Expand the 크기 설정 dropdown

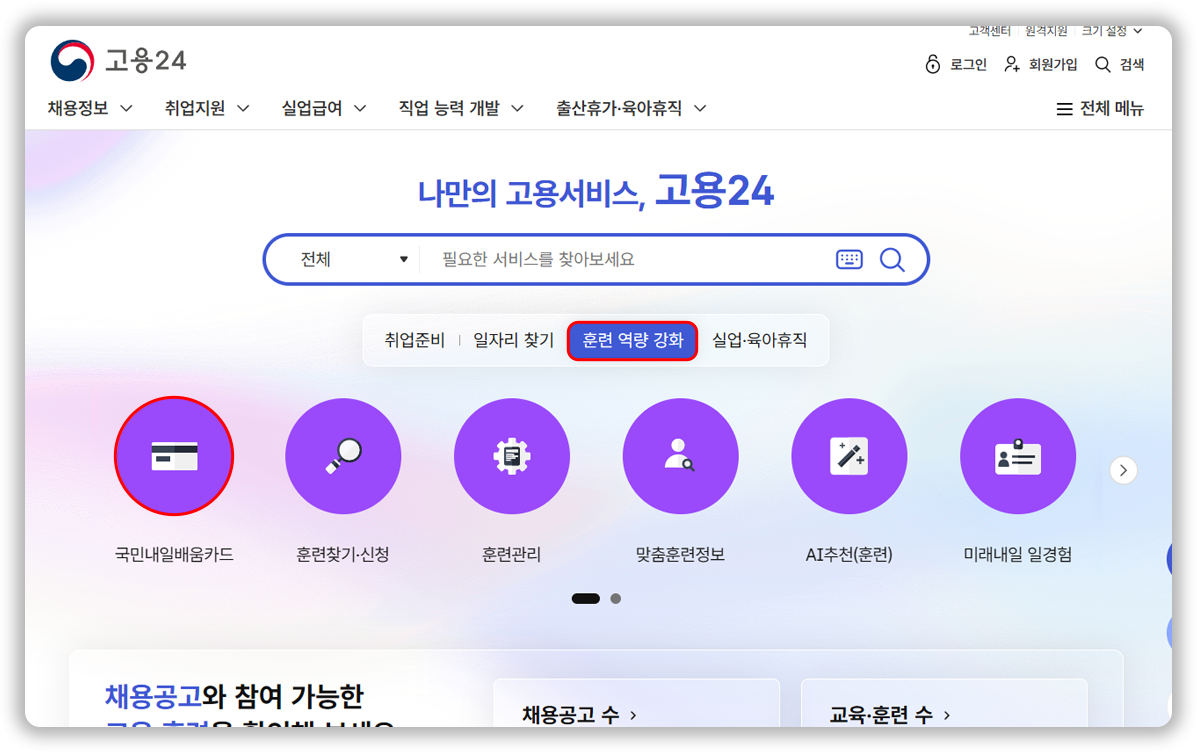tap(1111, 31)
